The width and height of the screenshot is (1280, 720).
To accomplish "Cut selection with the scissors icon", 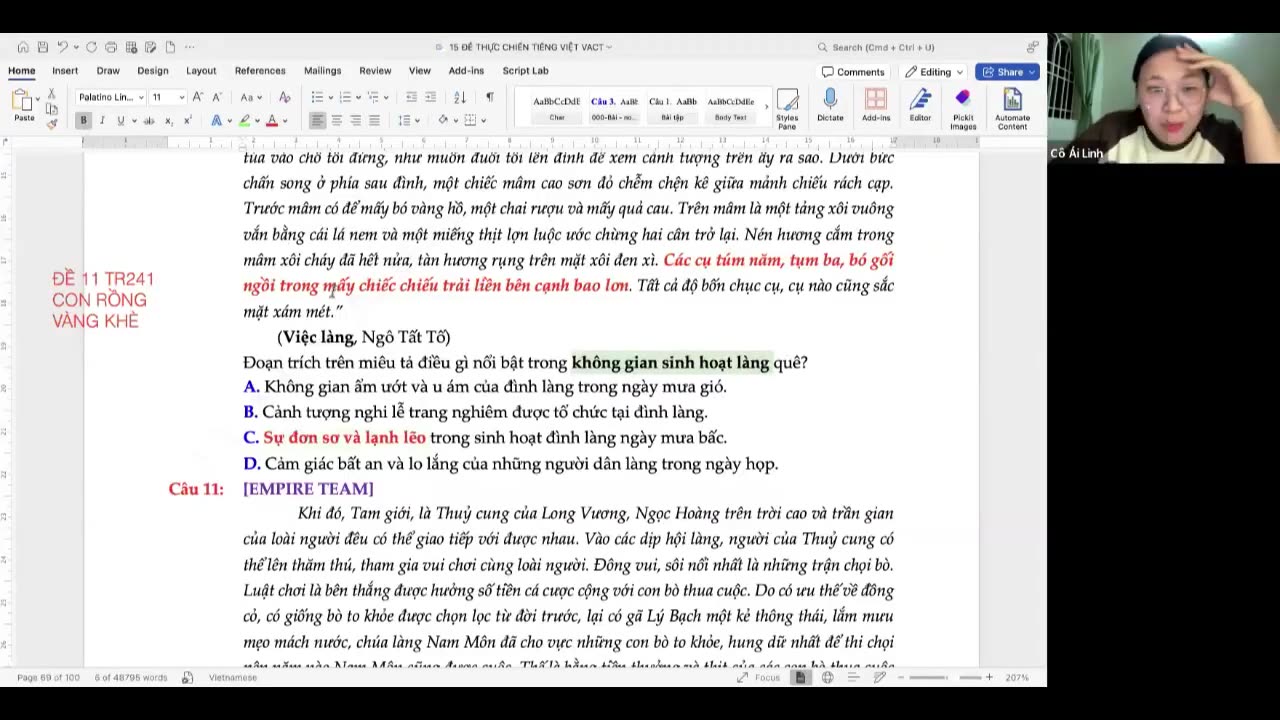I will point(52,94).
